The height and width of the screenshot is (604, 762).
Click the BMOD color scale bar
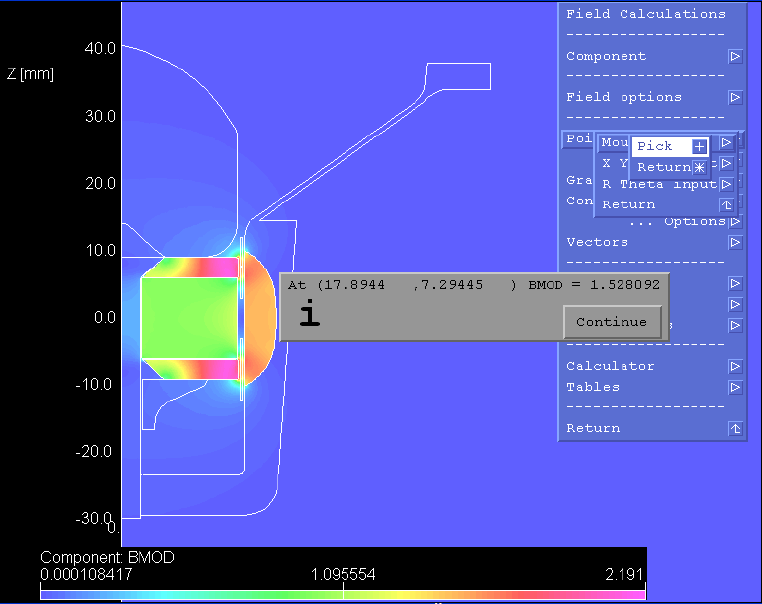coord(343,594)
